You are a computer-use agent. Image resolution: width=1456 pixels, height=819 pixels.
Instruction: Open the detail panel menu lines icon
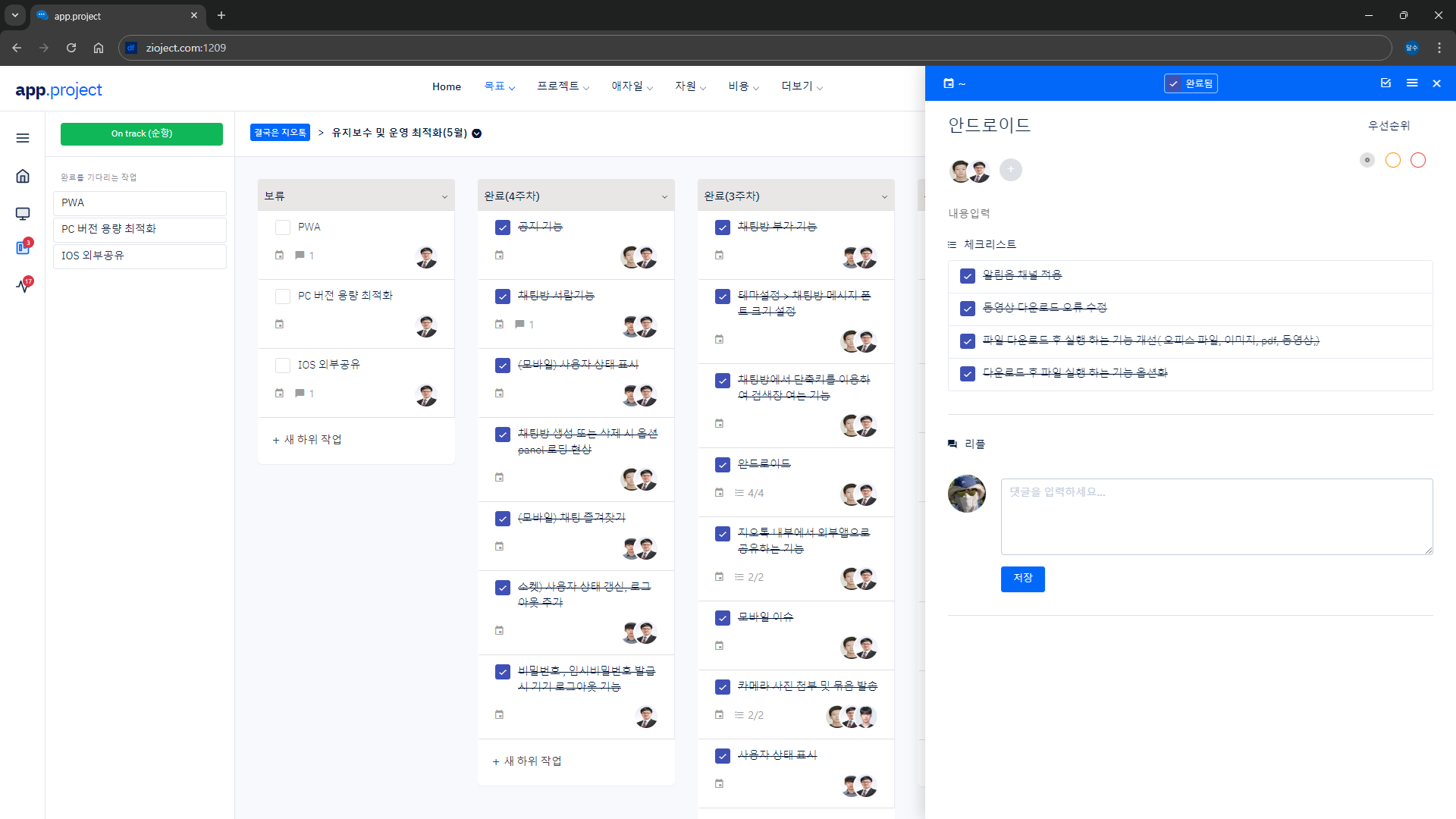[1412, 83]
